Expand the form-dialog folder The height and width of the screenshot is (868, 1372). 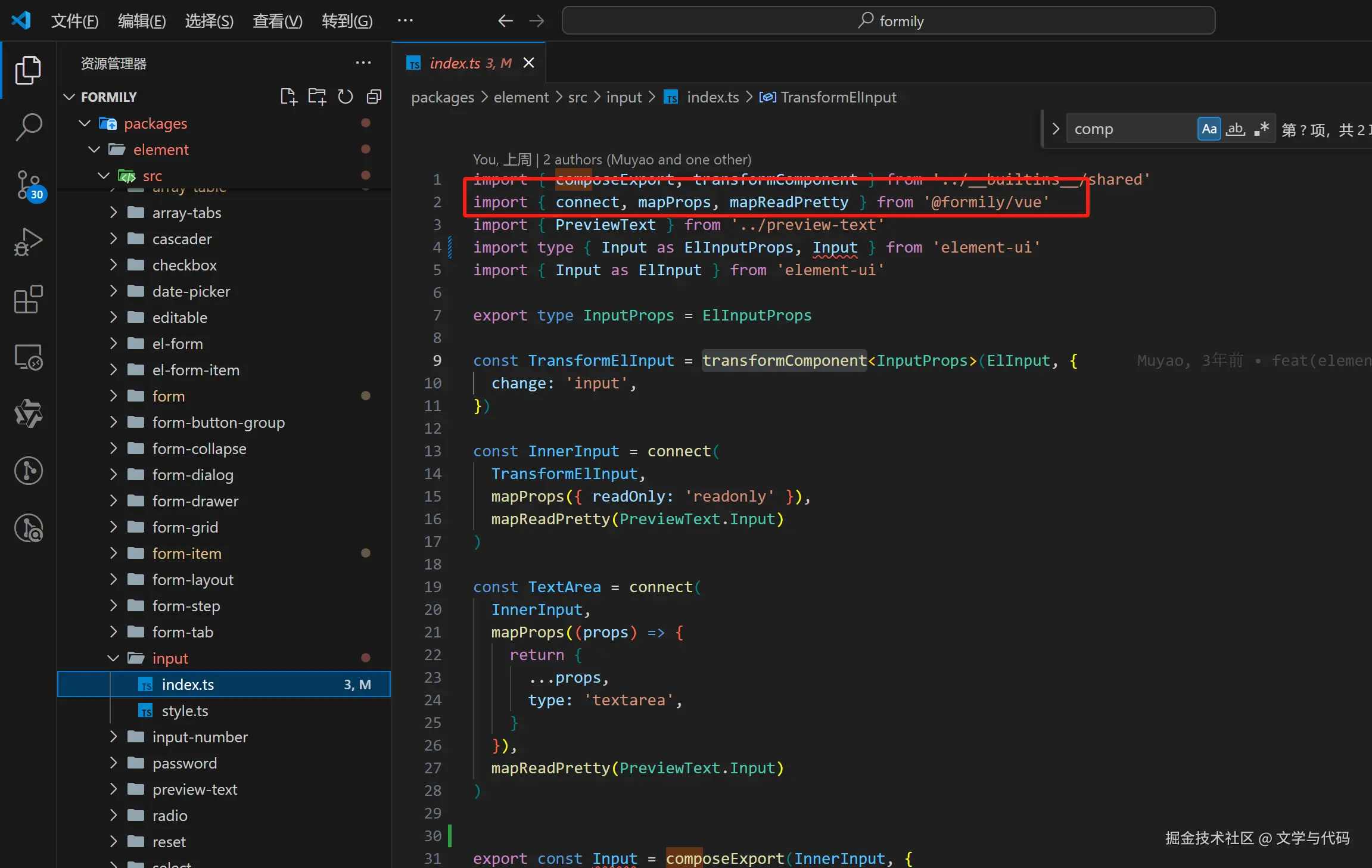113,475
